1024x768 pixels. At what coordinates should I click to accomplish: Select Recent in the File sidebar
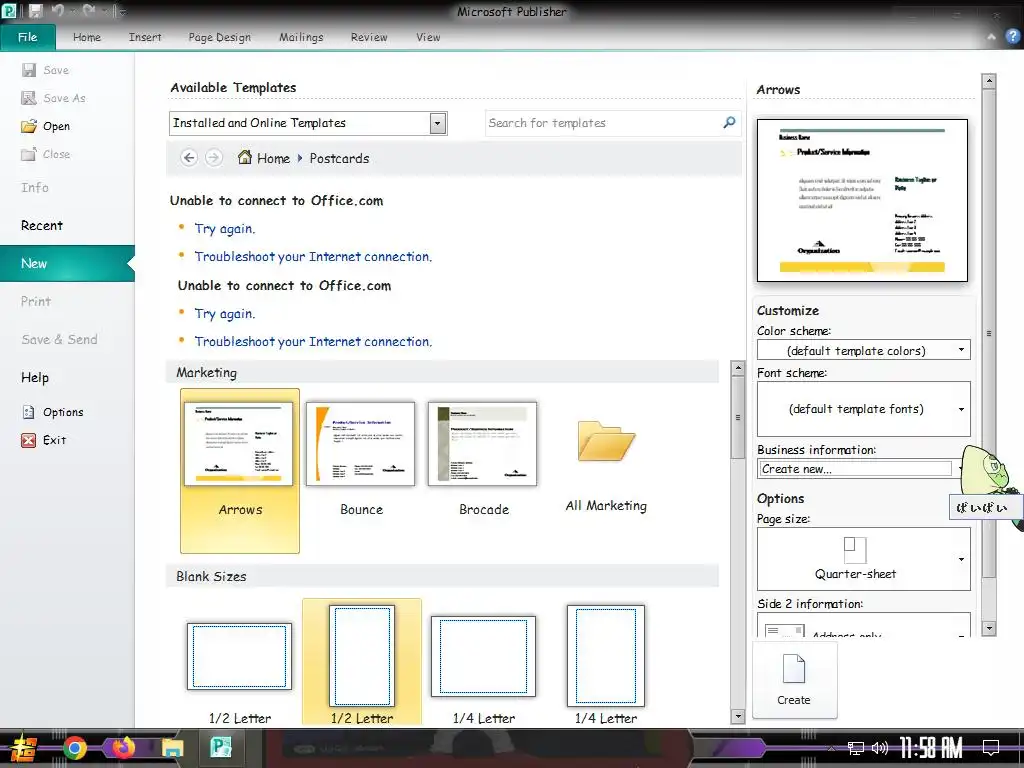click(42, 225)
